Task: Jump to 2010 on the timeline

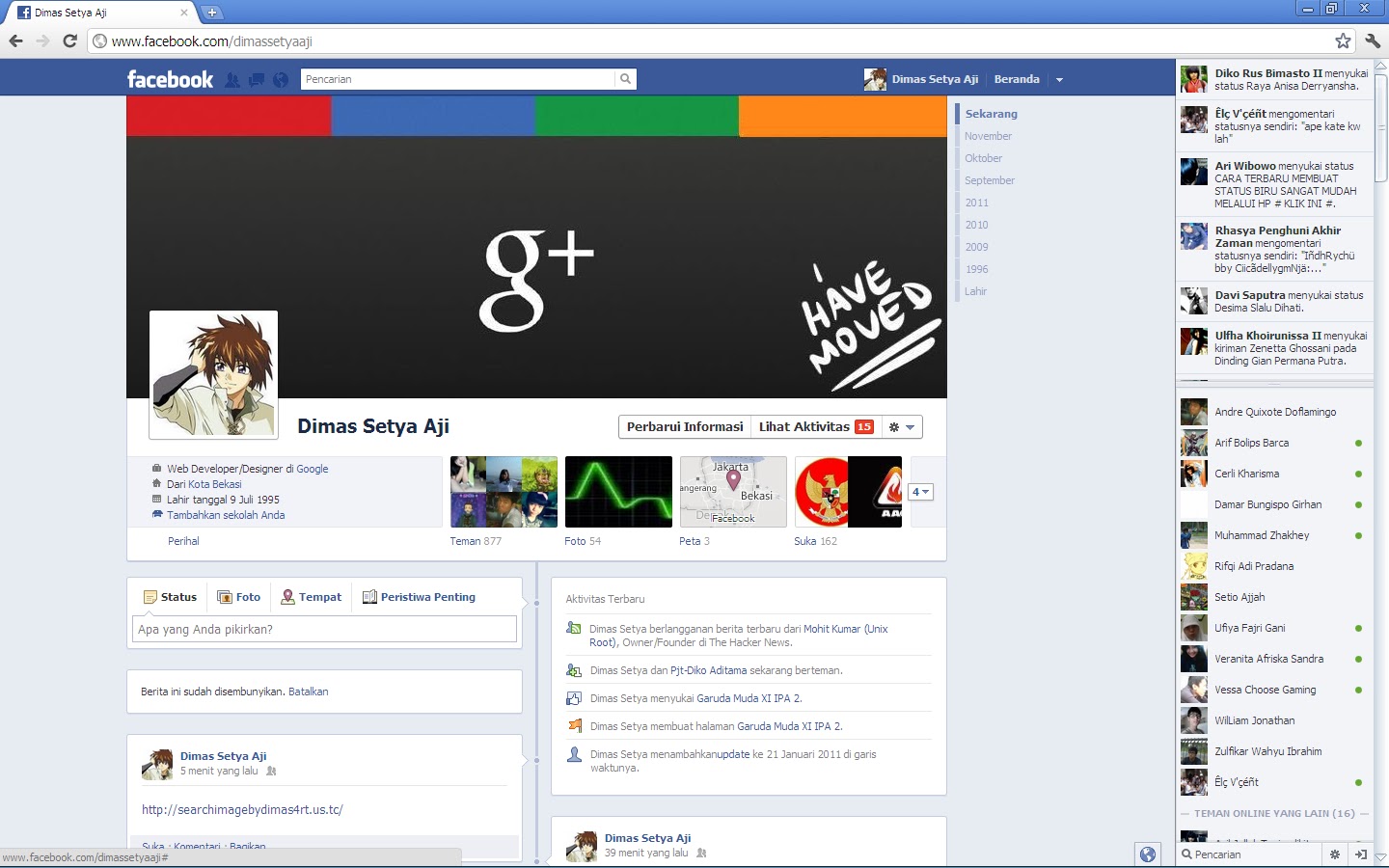Action: point(977,225)
